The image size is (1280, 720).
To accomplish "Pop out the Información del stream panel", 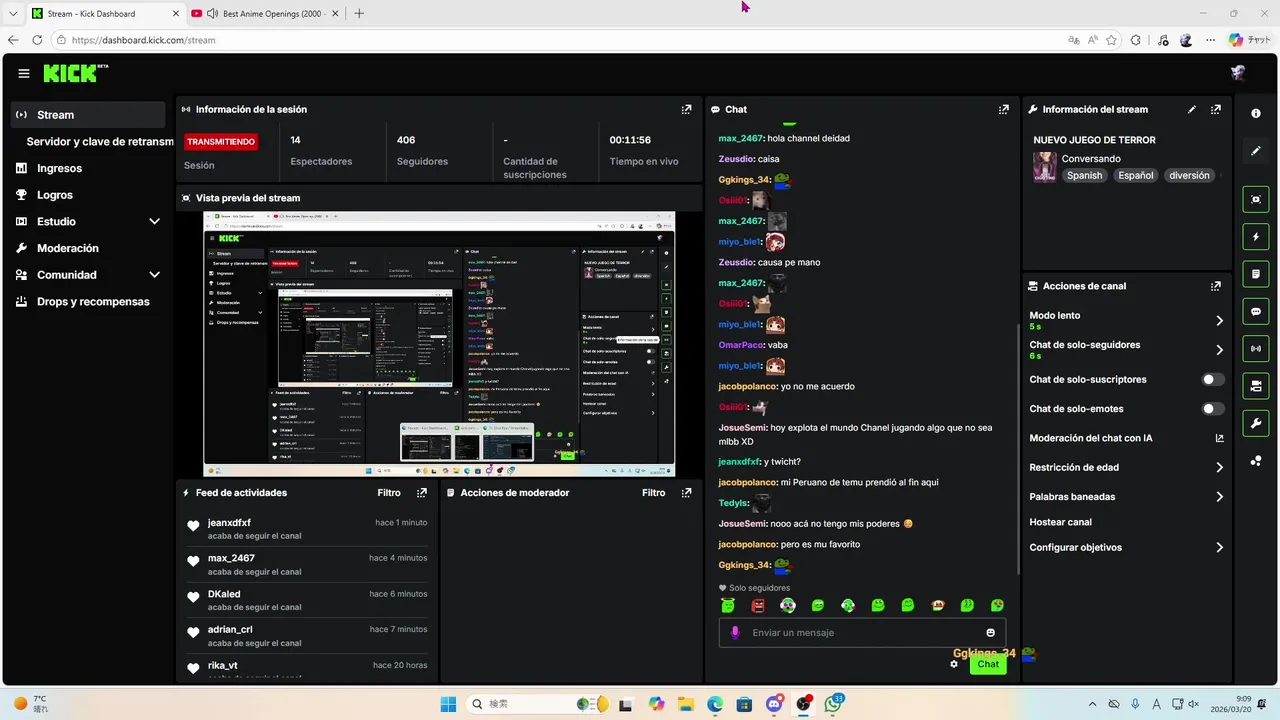I will click(x=1216, y=110).
